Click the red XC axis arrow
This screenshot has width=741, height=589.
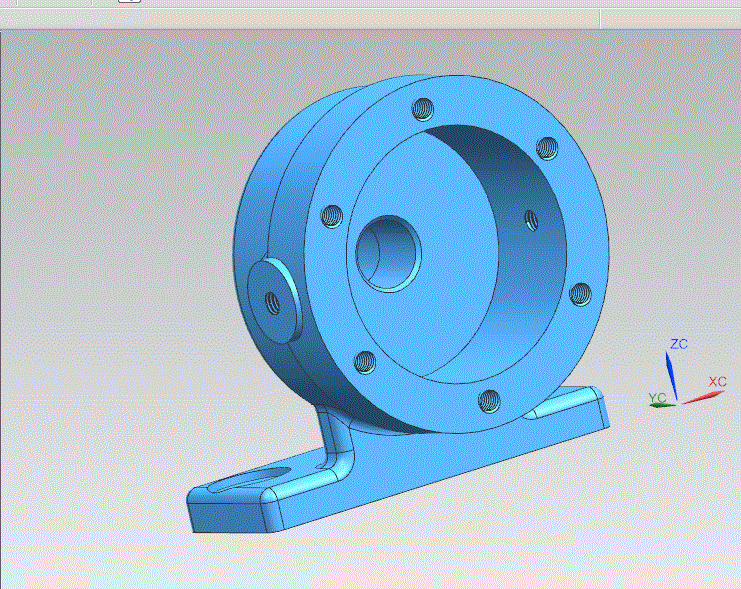point(701,398)
